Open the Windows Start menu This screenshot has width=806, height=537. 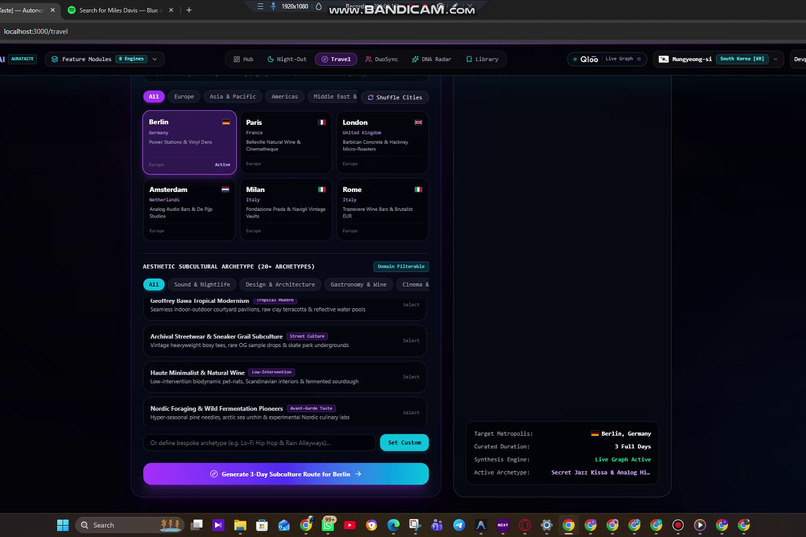pos(63,525)
